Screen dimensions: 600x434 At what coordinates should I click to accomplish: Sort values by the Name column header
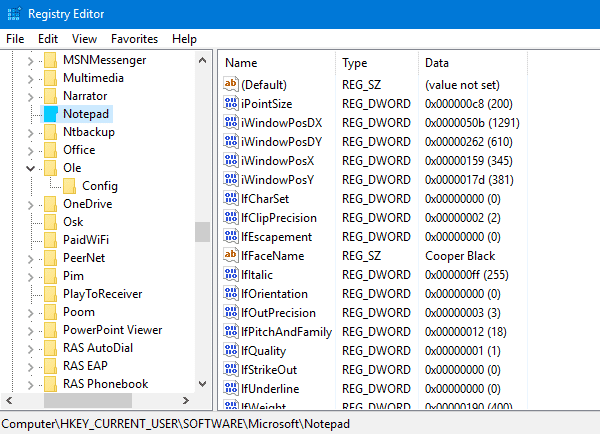point(276,62)
